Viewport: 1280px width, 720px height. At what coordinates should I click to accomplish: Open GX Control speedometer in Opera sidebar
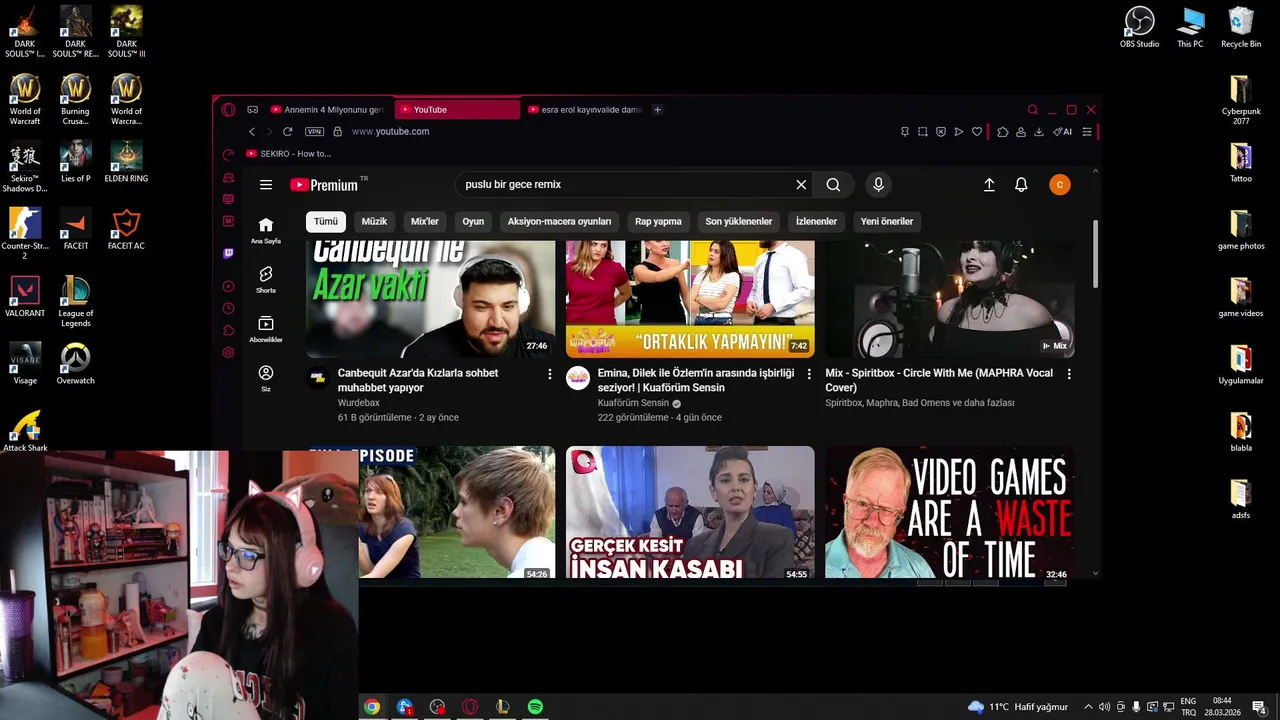pyautogui.click(x=228, y=155)
